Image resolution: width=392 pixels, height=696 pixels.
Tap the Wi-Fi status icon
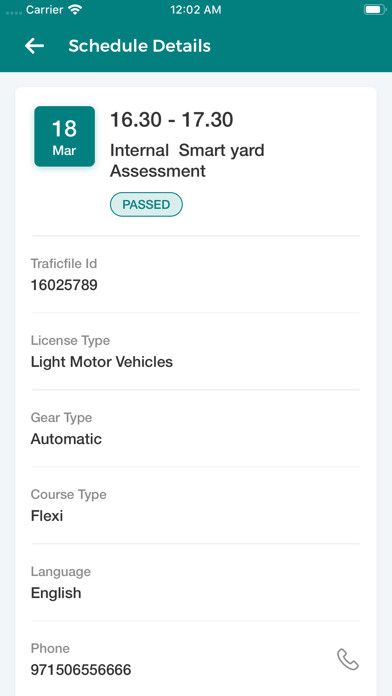click(76, 10)
